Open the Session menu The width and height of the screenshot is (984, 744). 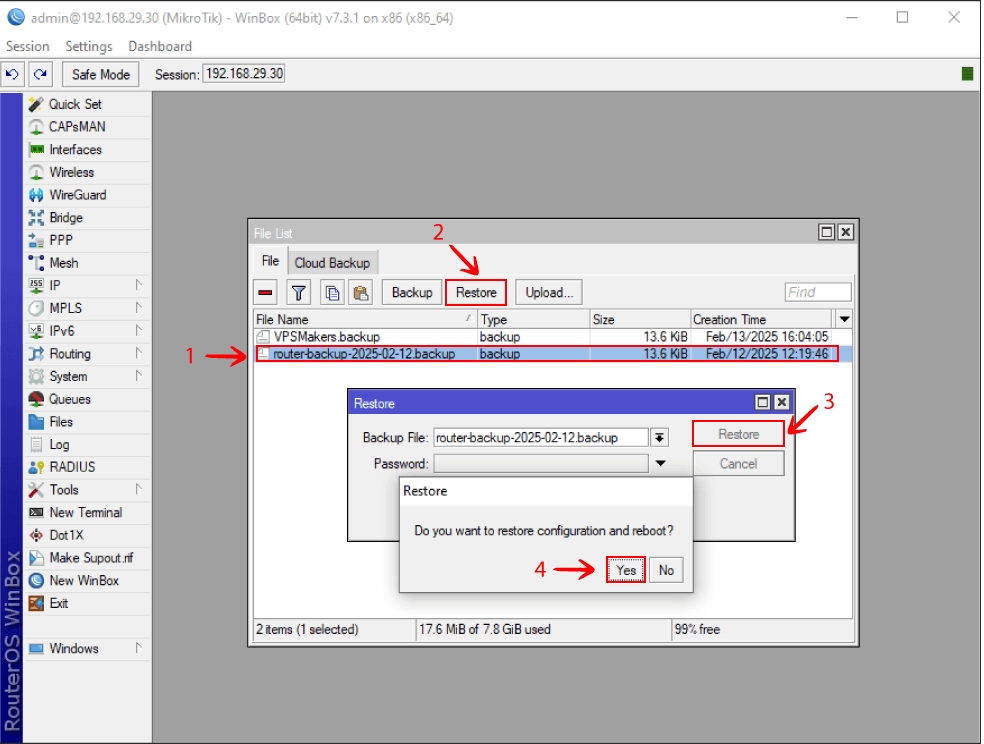[x=27, y=45]
